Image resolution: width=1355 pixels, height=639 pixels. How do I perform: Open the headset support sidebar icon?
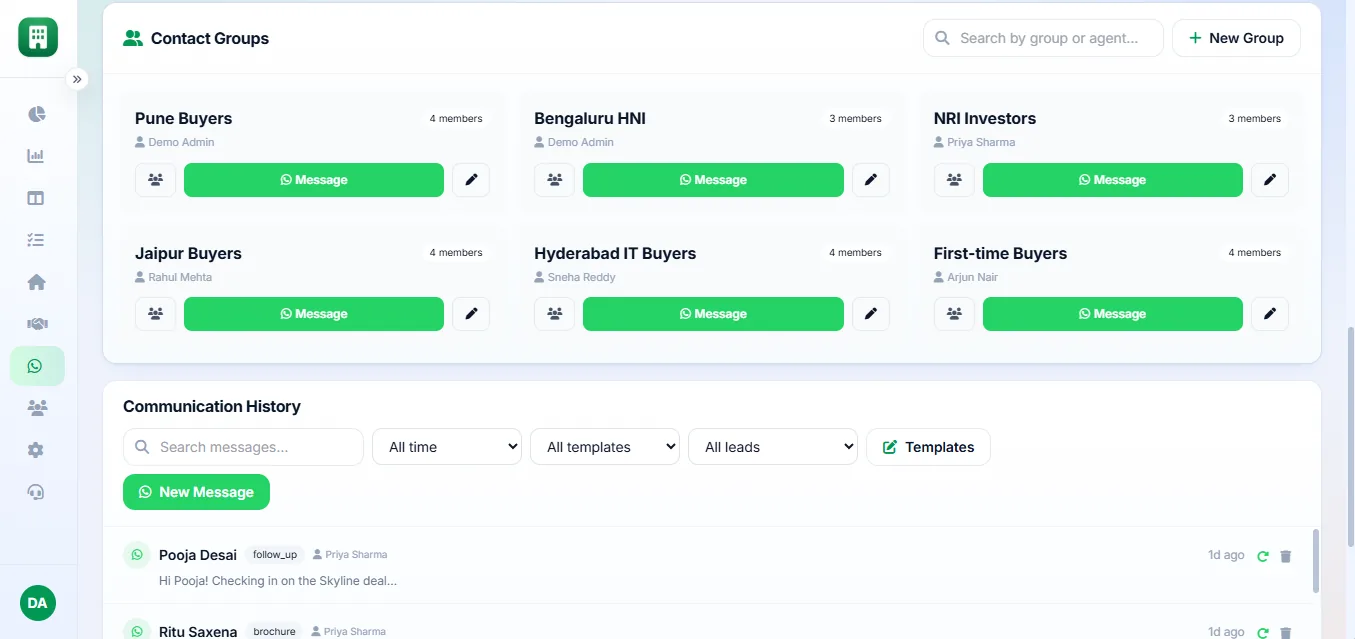(37, 492)
